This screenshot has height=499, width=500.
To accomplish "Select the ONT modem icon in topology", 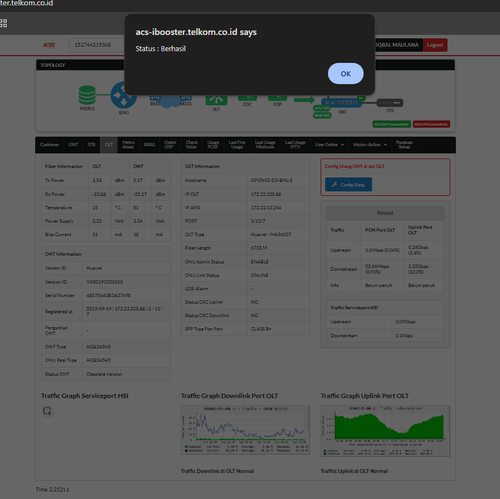I will pyautogui.click(x=343, y=103).
